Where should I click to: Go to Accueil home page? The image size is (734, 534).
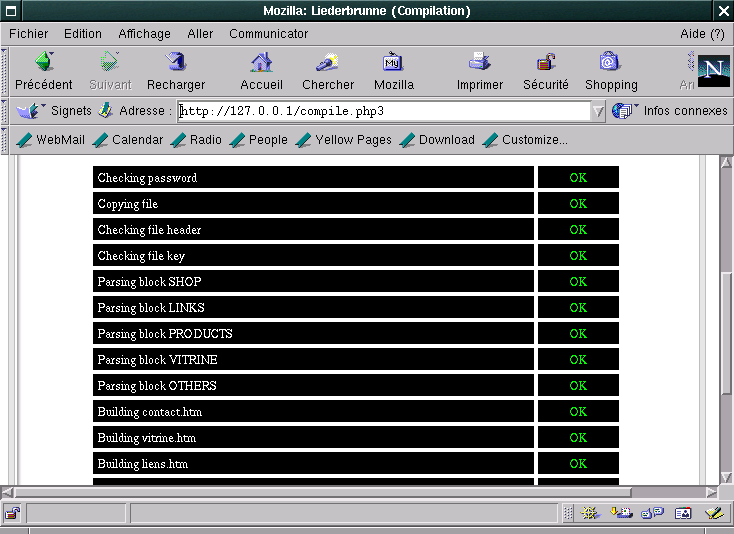(x=261, y=70)
